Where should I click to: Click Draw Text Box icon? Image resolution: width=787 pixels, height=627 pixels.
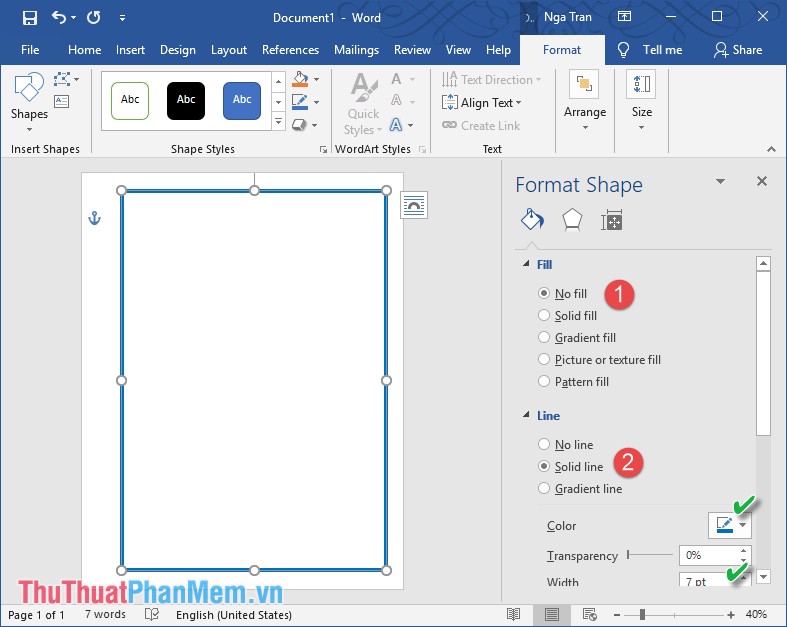pyautogui.click(x=62, y=101)
